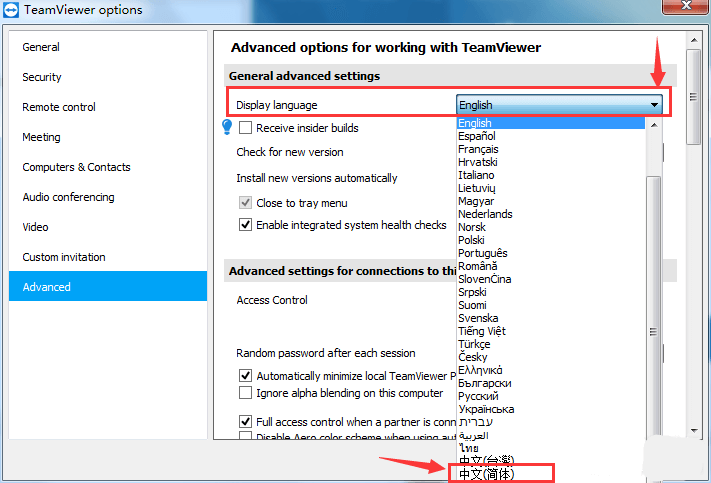Viewport: 711px width, 483px height.
Task: Choose Français from the language list
Action: point(550,149)
